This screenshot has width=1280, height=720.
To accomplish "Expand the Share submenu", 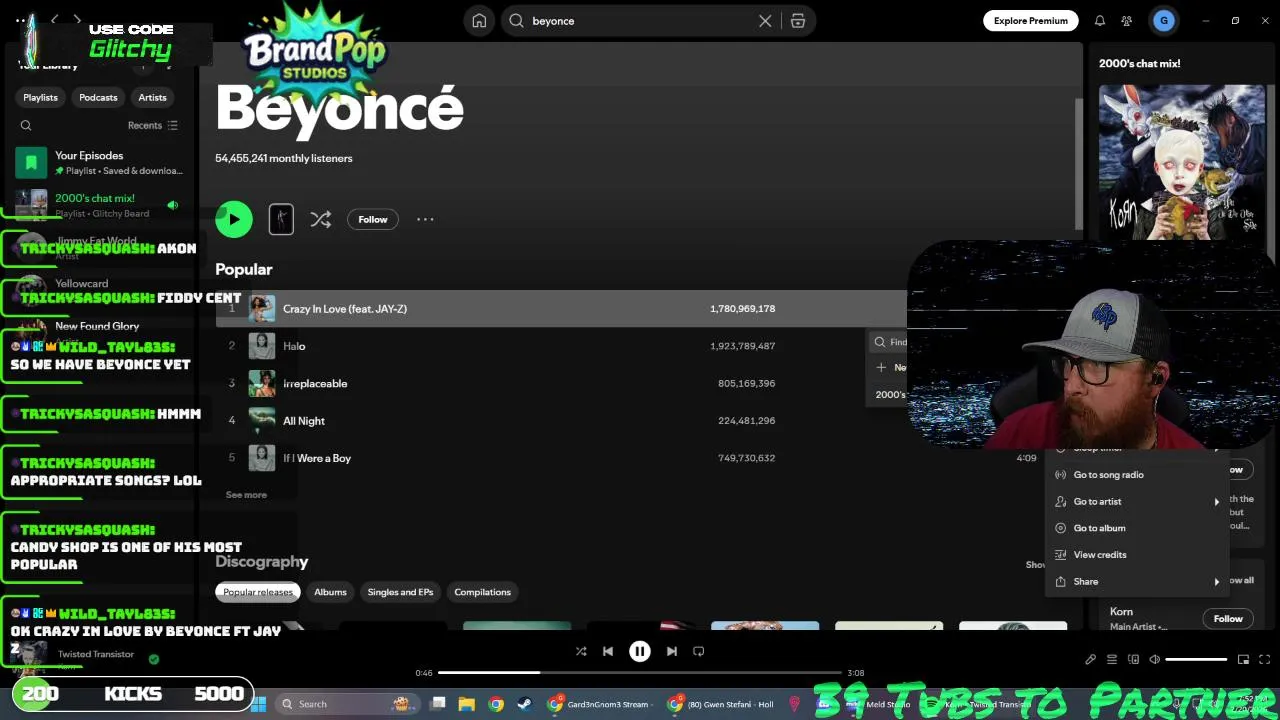I will click(x=1137, y=581).
